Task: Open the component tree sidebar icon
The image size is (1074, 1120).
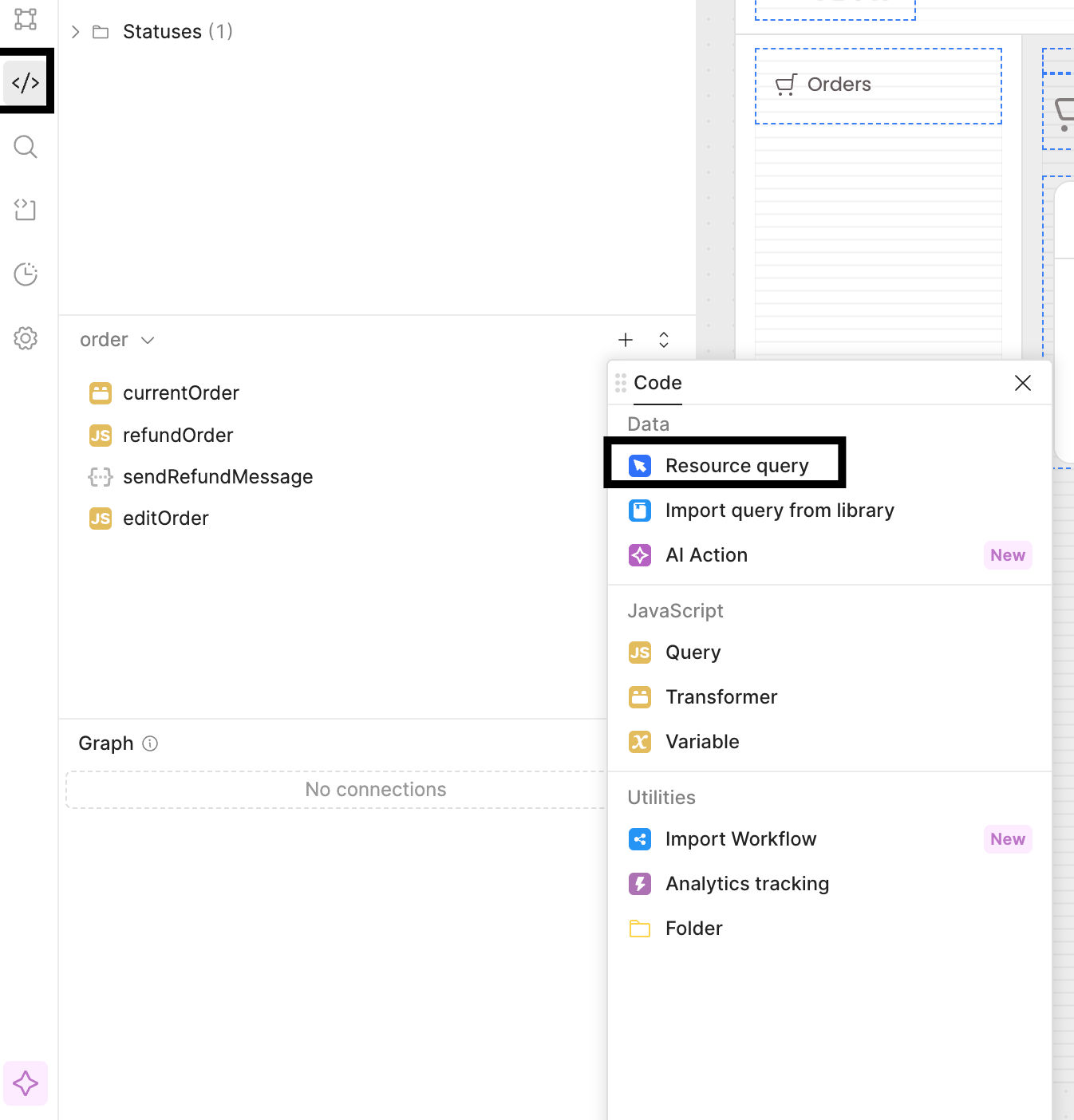Action: tap(26, 19)
